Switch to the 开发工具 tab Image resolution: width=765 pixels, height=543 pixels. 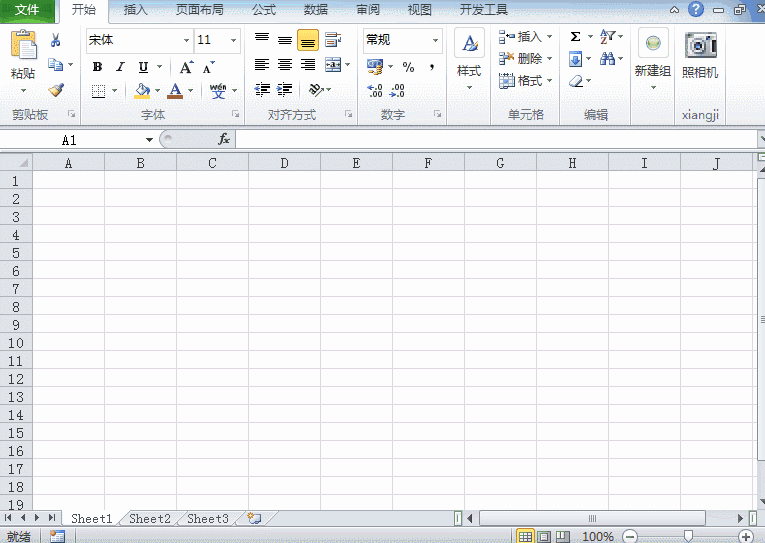[483, 10]
